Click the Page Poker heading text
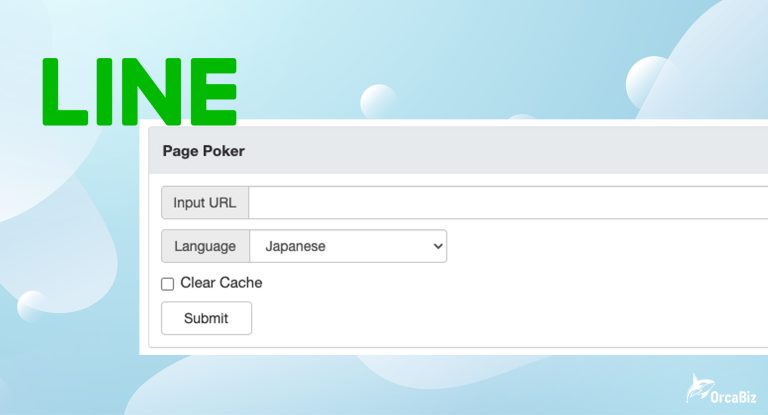This screenshot has height=415, width=768. click(203, 151)
